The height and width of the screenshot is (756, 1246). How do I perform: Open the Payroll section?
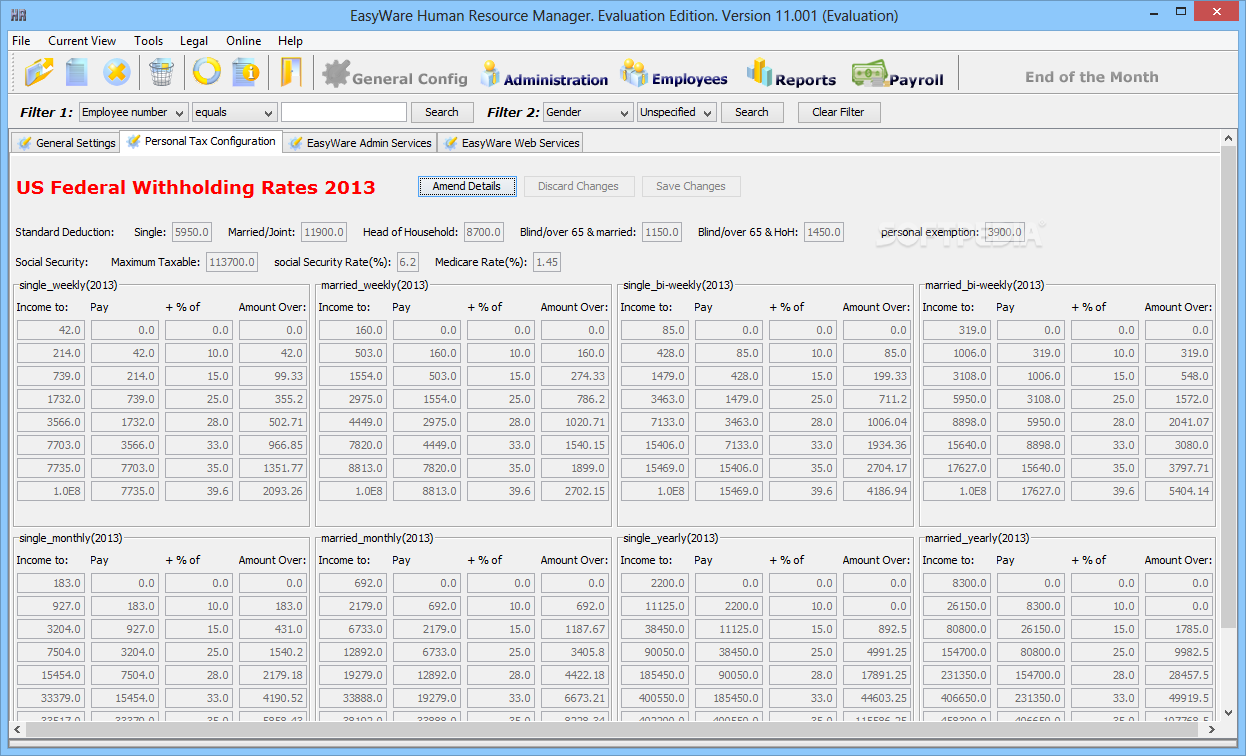pos(897,75)
